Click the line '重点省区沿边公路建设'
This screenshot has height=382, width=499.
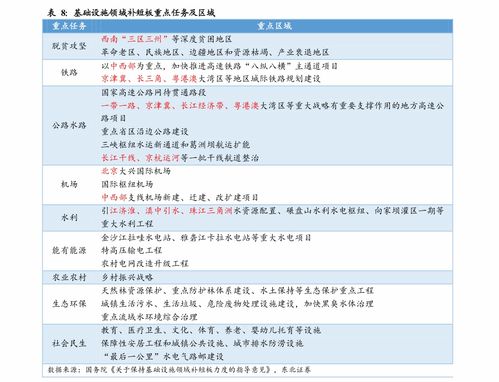click(145, 131)
